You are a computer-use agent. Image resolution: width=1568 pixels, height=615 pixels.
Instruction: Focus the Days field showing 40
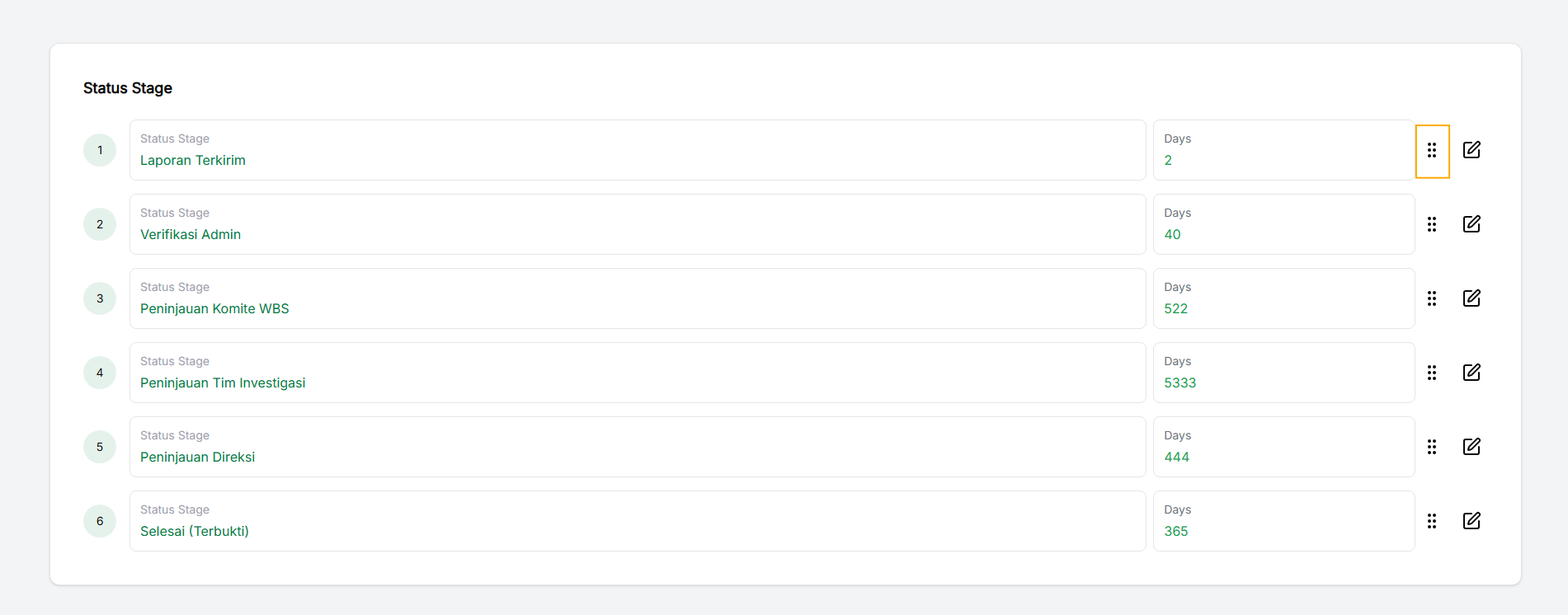pos(1283,225)
